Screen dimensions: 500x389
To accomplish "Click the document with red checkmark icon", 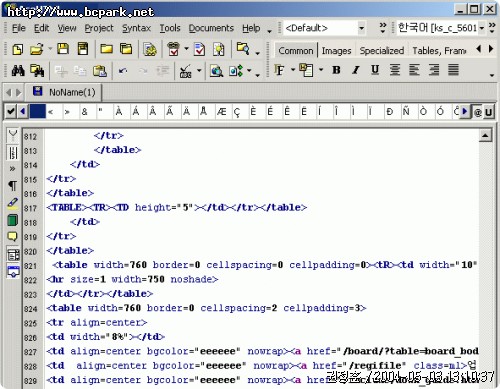I will pyautogui.click(x=199, y=49).
